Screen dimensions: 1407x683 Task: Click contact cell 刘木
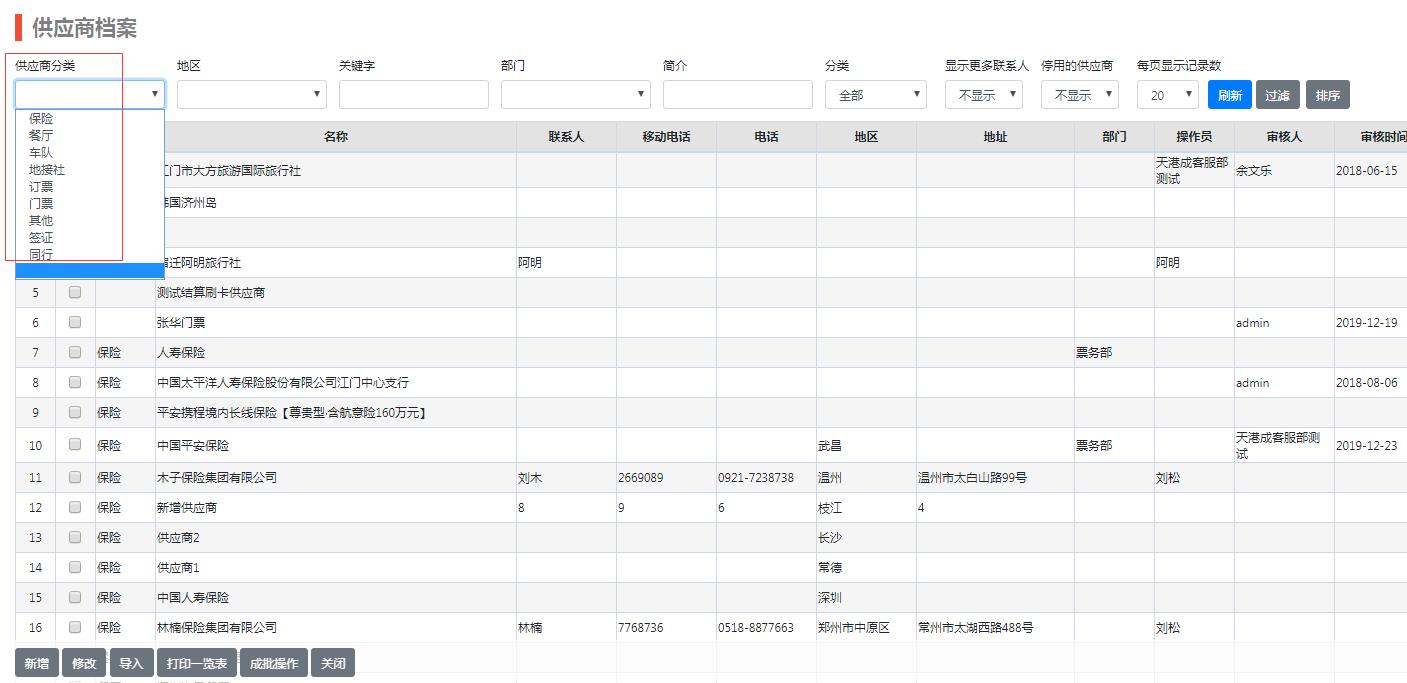coord(530,478)
